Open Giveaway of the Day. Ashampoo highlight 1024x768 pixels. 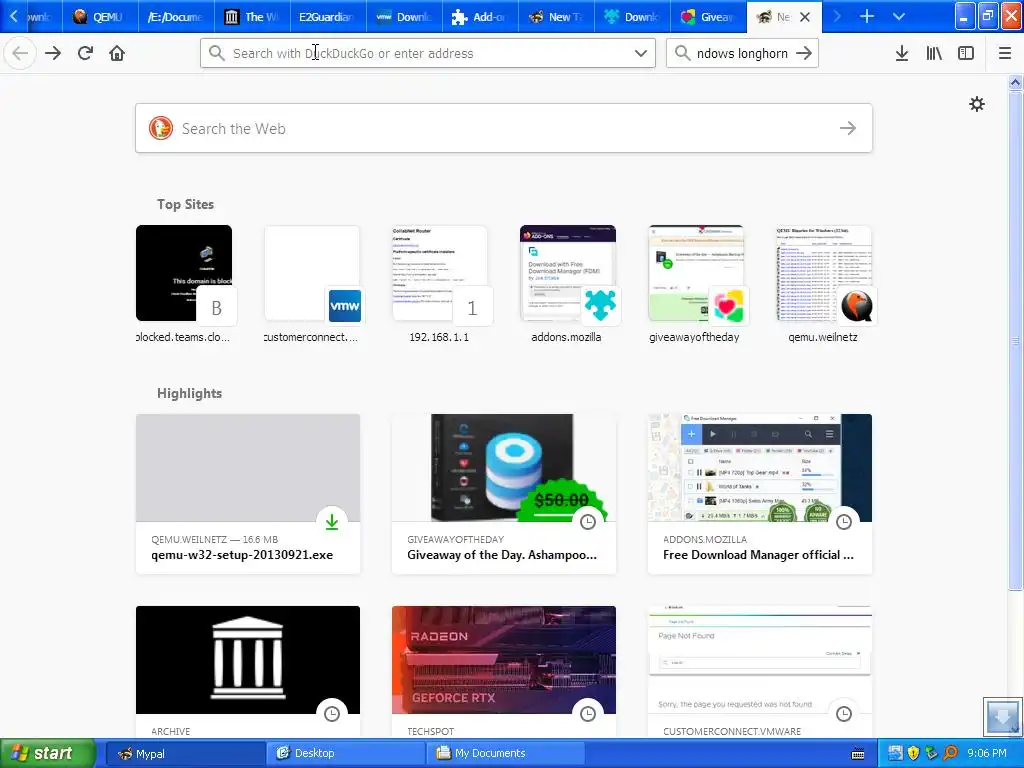(504, 494)
